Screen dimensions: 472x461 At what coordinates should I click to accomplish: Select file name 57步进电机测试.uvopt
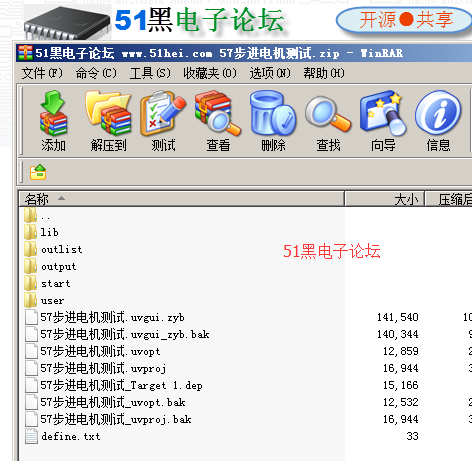(x=100, y=351)
